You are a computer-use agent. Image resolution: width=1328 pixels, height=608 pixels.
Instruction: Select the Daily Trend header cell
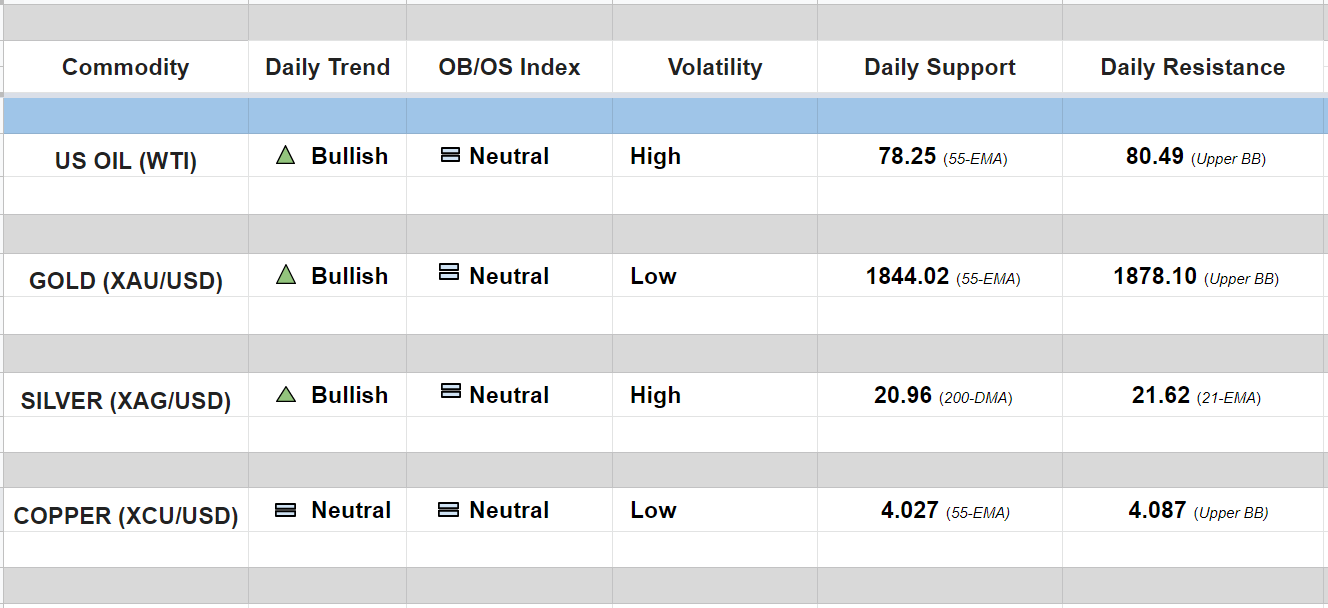(327, 68)
